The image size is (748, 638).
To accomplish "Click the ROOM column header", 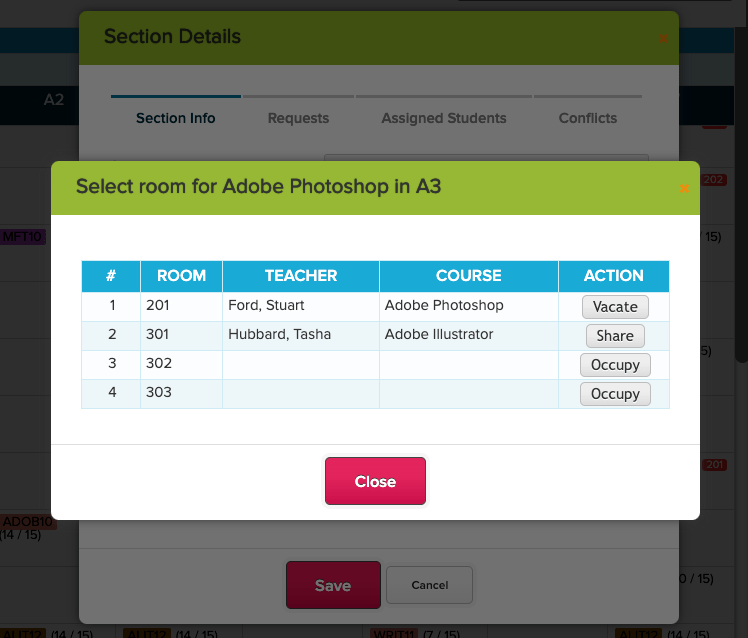I will pyautogui.click(x=181, y=276).
